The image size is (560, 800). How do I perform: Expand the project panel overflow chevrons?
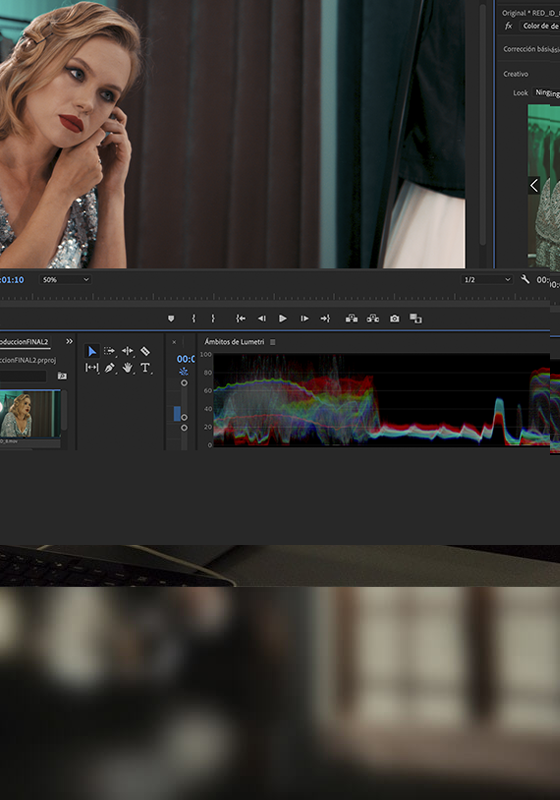(69, 341)
